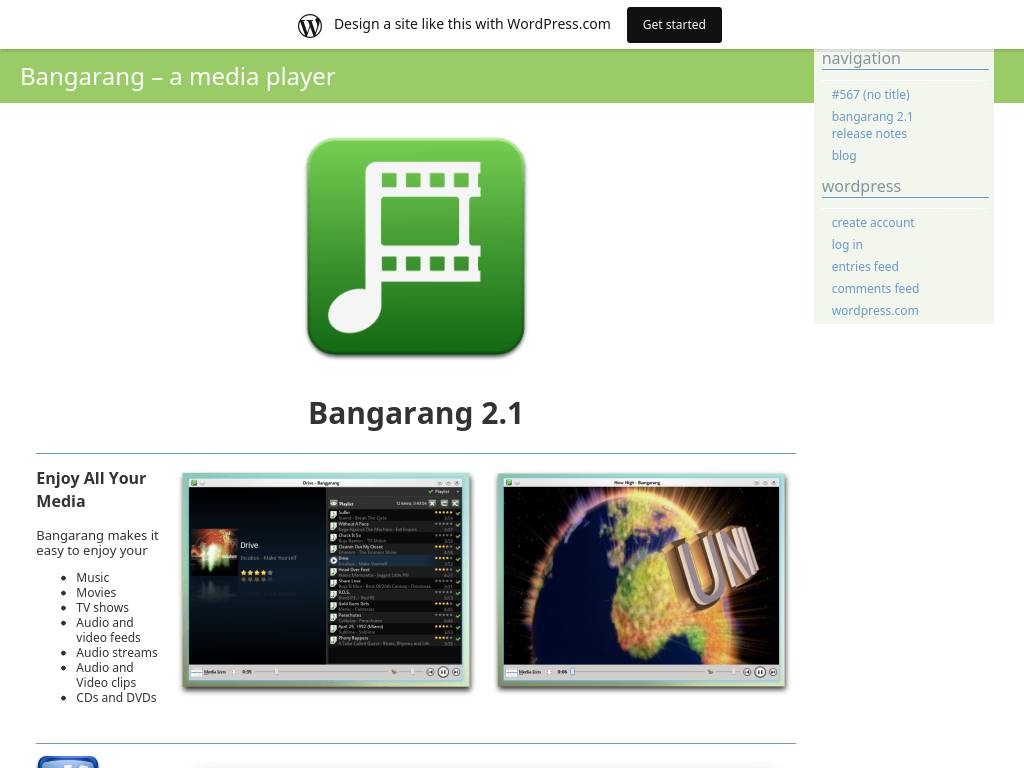Open the #567 (no title) navigation link
Viewport: 1024px width, 768px height.
(x=871, y=94)
